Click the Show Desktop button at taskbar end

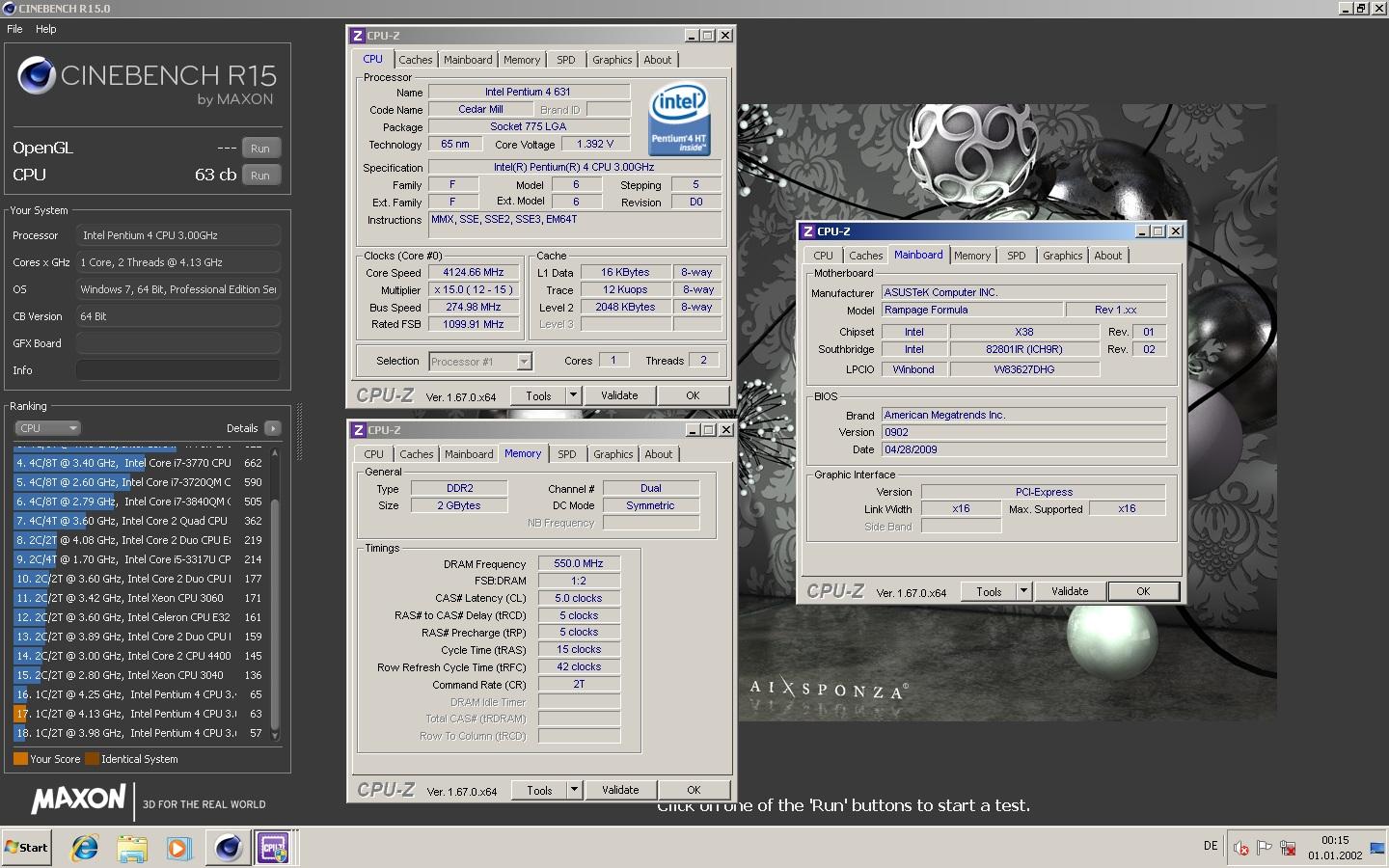click(1377, 848)
